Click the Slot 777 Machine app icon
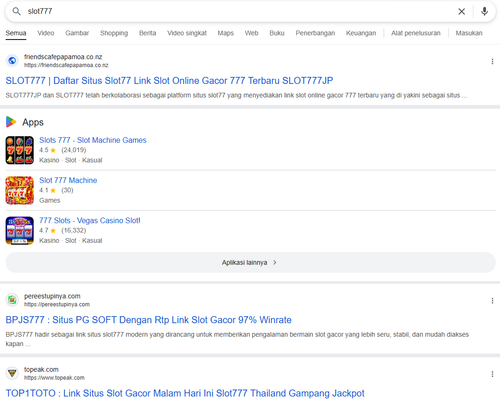 tap(20, 190)
